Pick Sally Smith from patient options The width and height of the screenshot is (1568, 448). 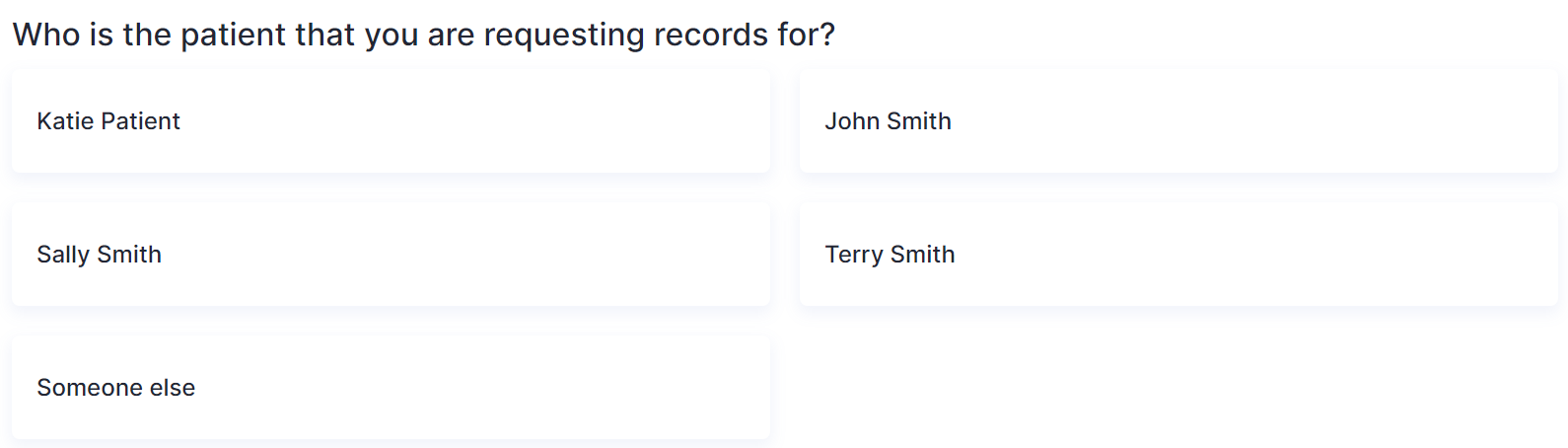point(391,255)
